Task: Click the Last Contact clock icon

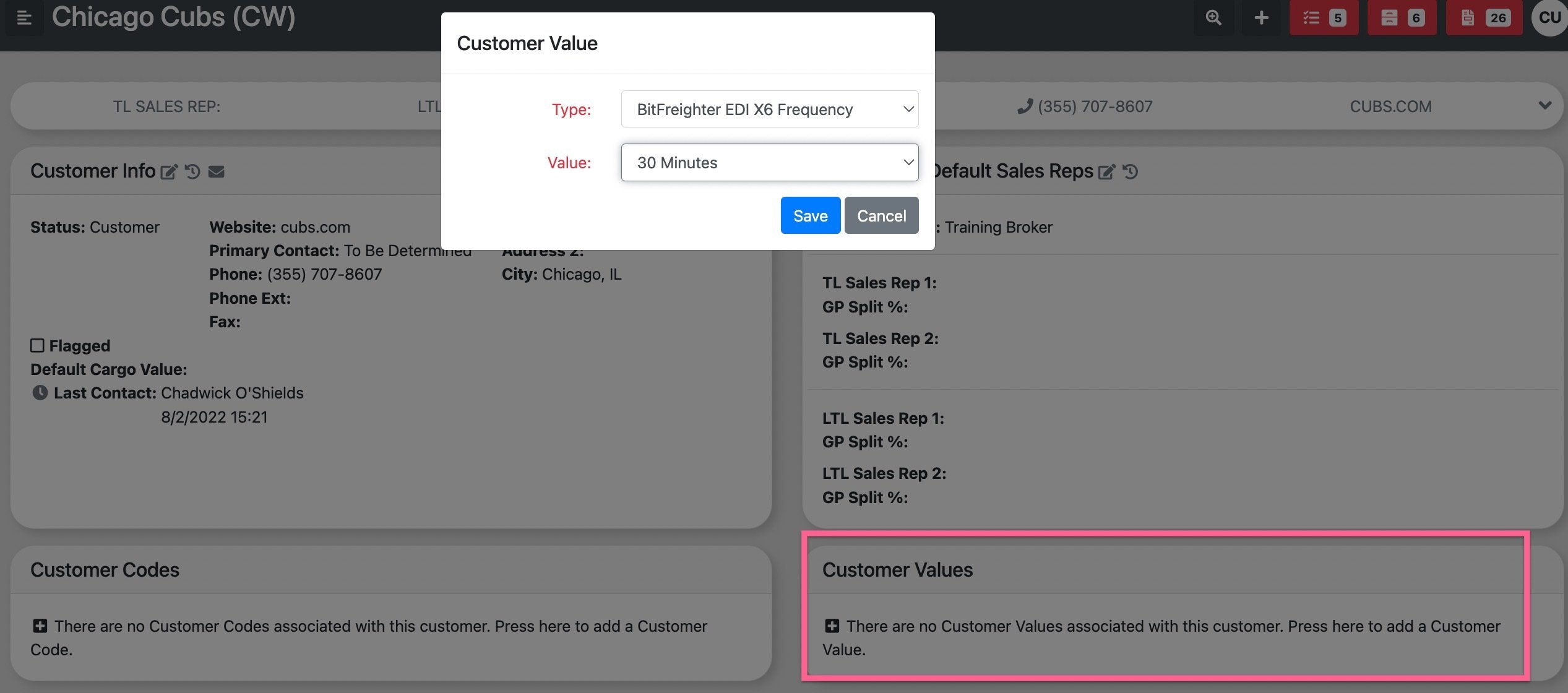Action: [x=40, y=393]
